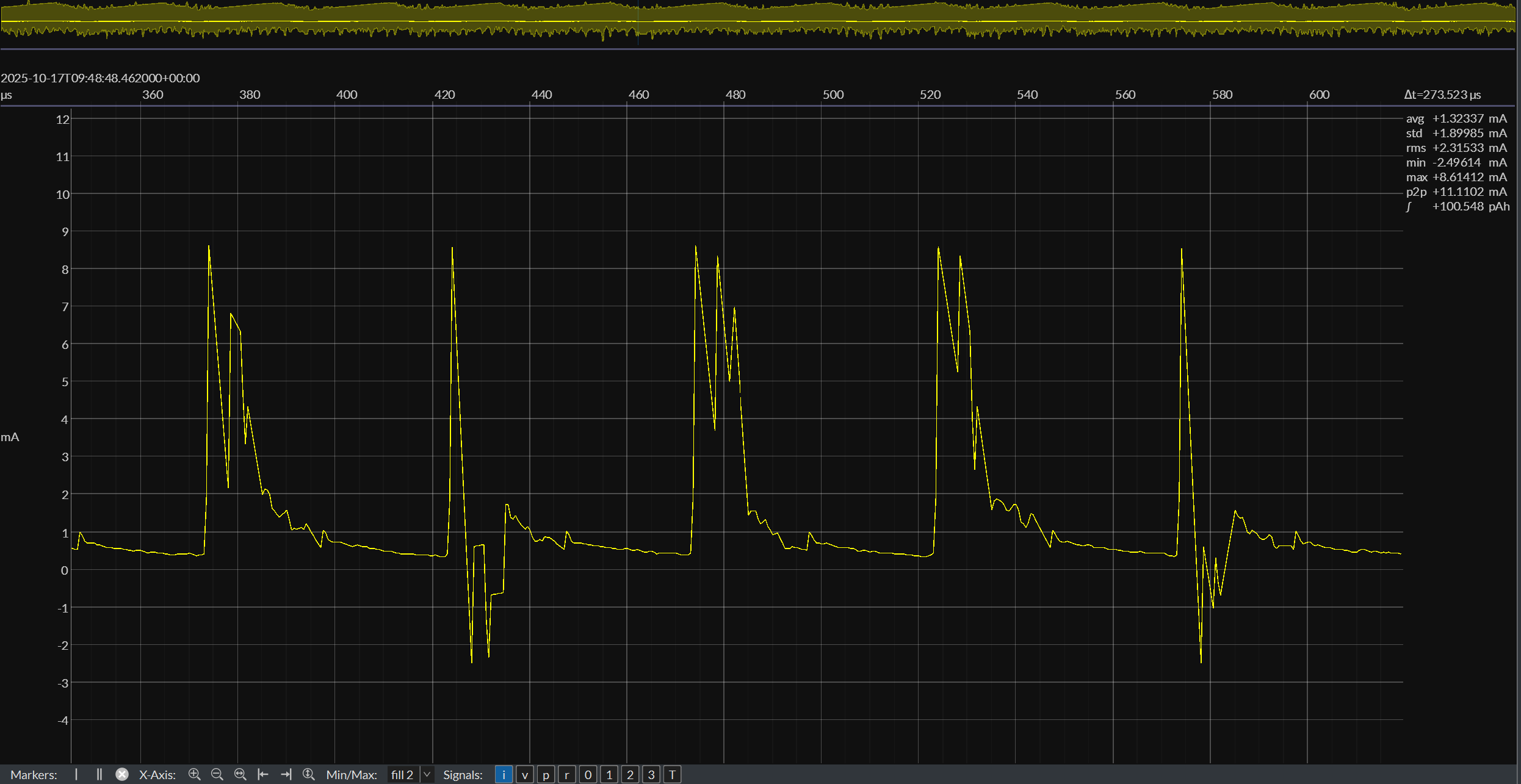The image size is (1521, 784).
Task: Add a single marker
Action: click(76, 774)
